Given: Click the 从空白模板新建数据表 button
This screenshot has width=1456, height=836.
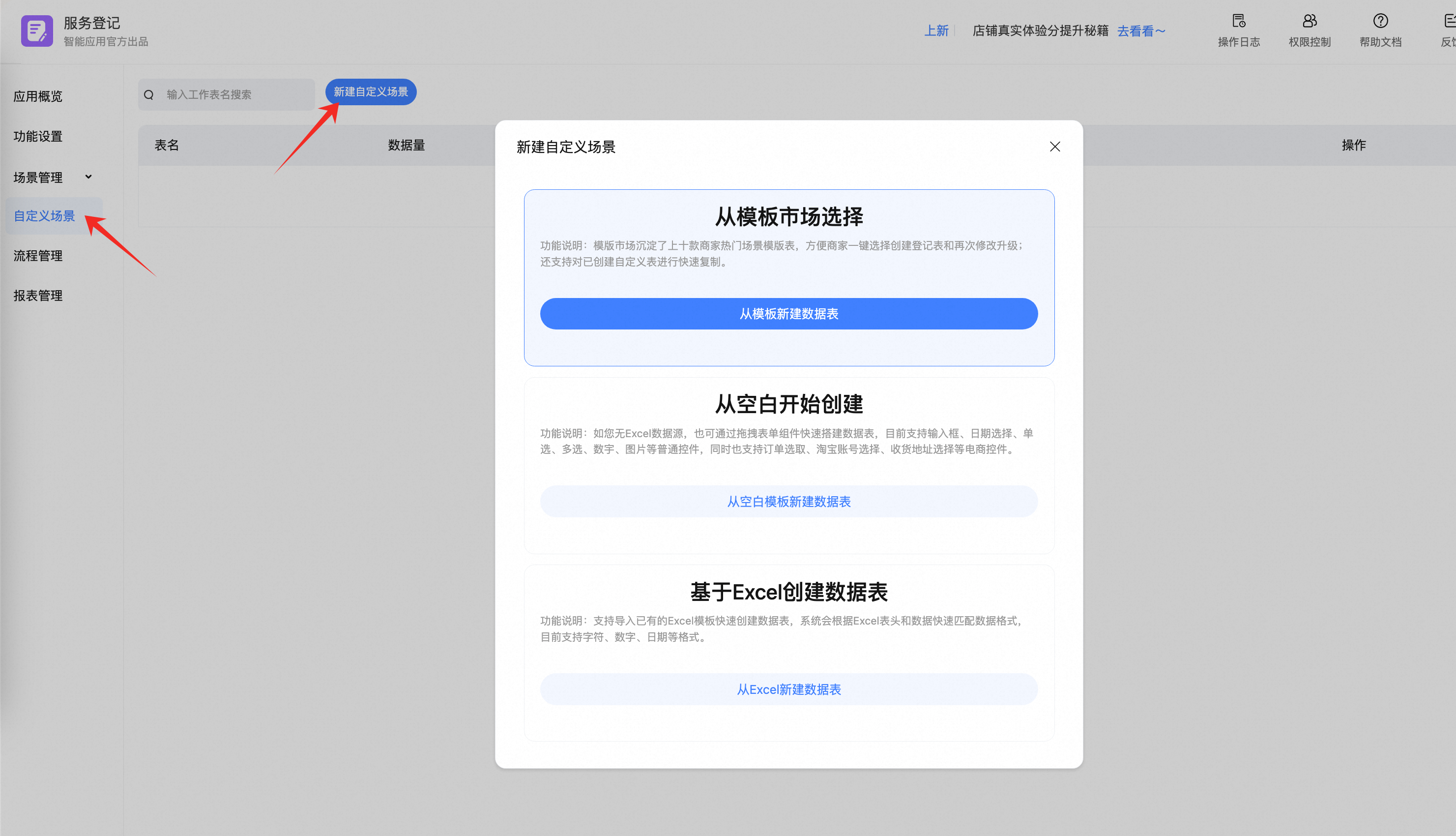Looking at the screenshot, I should tap(788, 501).
